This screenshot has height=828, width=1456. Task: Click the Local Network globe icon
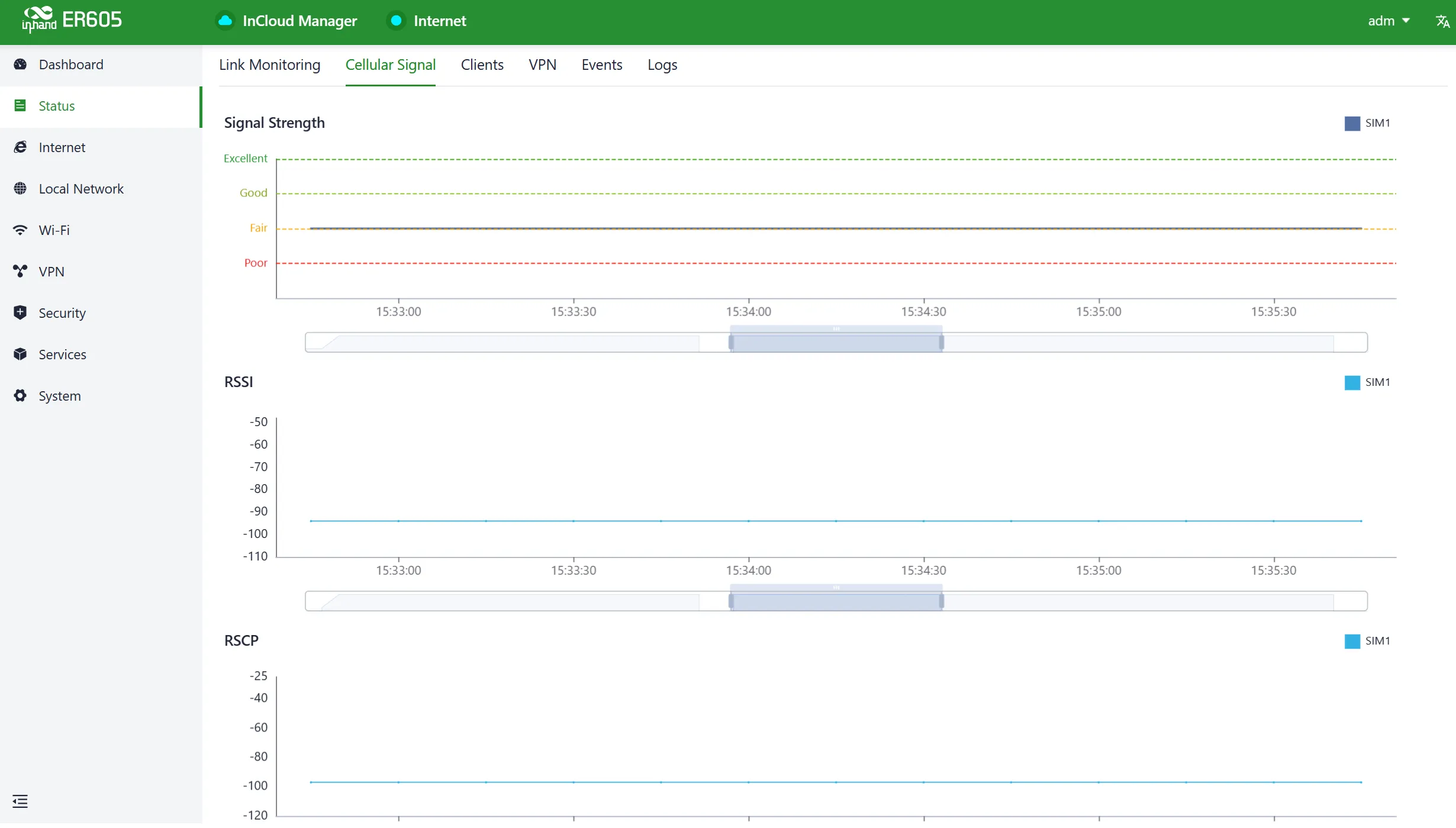click(x=20, y=189)
